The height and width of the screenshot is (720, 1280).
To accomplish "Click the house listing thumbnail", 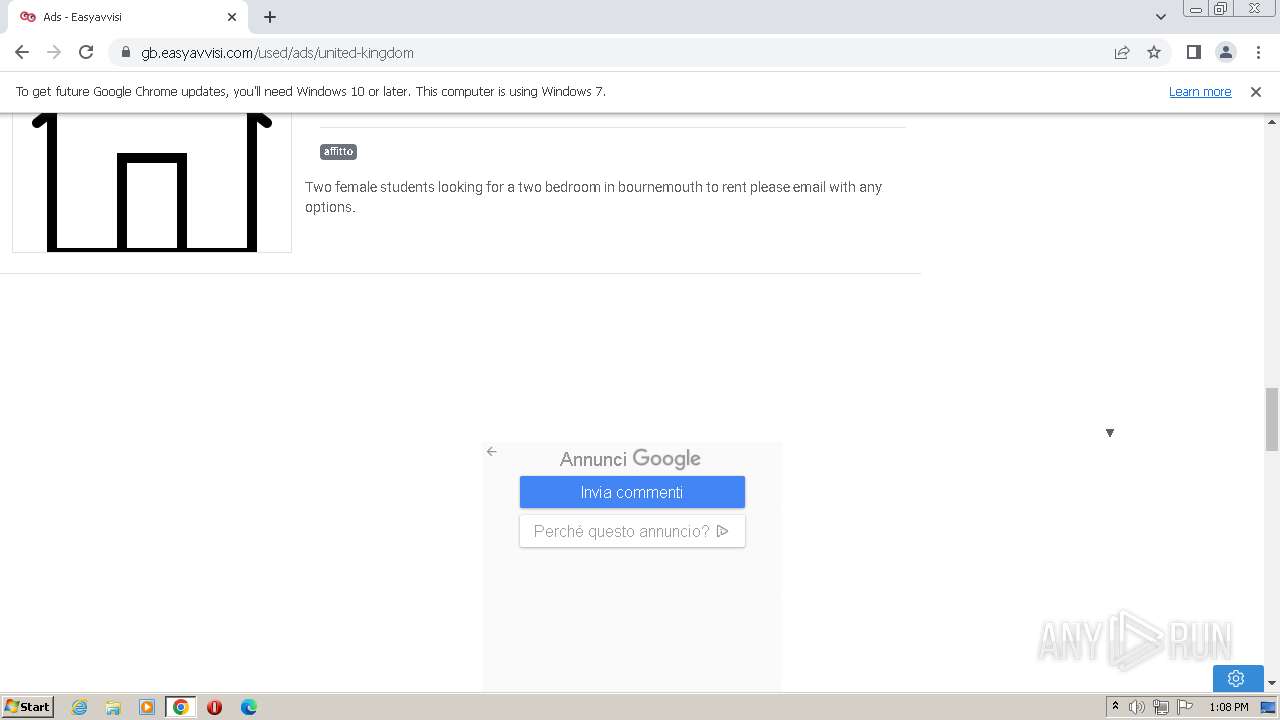I will [x=152, y=182].
